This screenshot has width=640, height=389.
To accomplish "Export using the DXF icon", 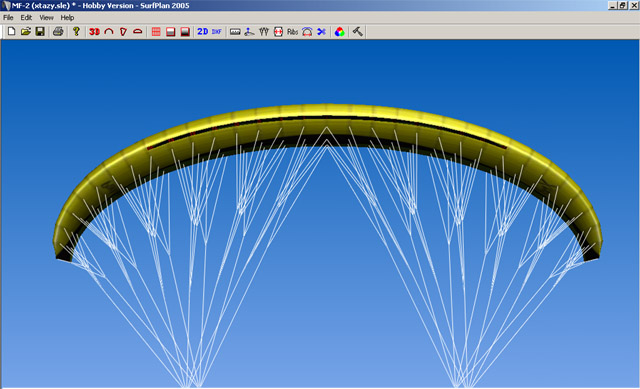I will pyautogui.click(x=217, y=31).
